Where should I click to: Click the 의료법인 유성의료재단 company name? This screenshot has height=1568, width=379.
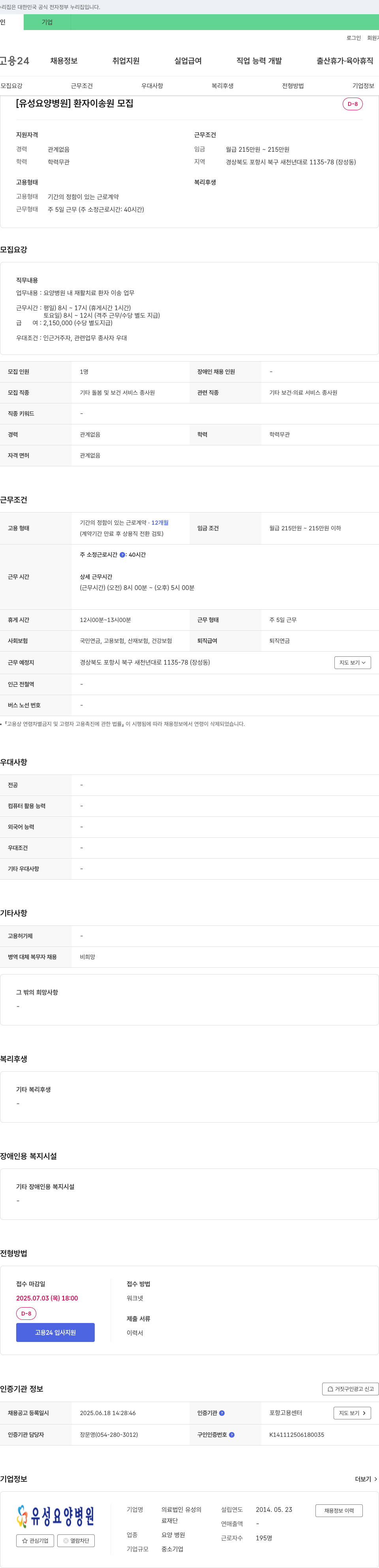click(181, 1515)
